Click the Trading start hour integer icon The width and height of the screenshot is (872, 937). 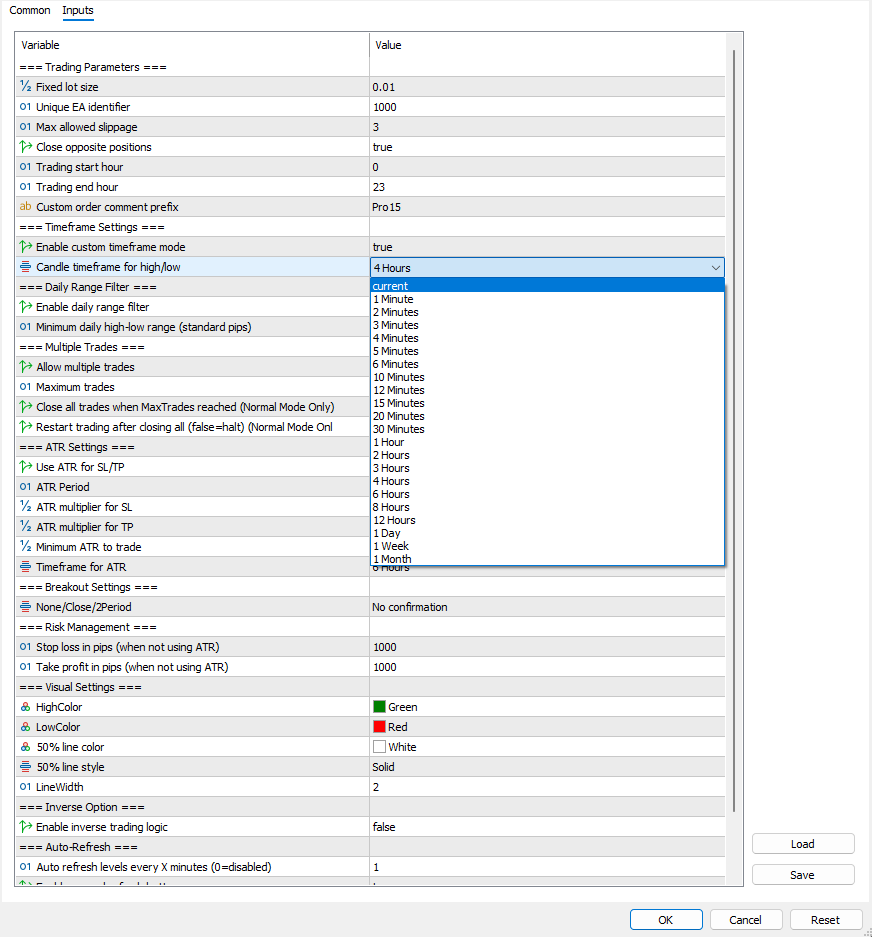pos(25,167)
